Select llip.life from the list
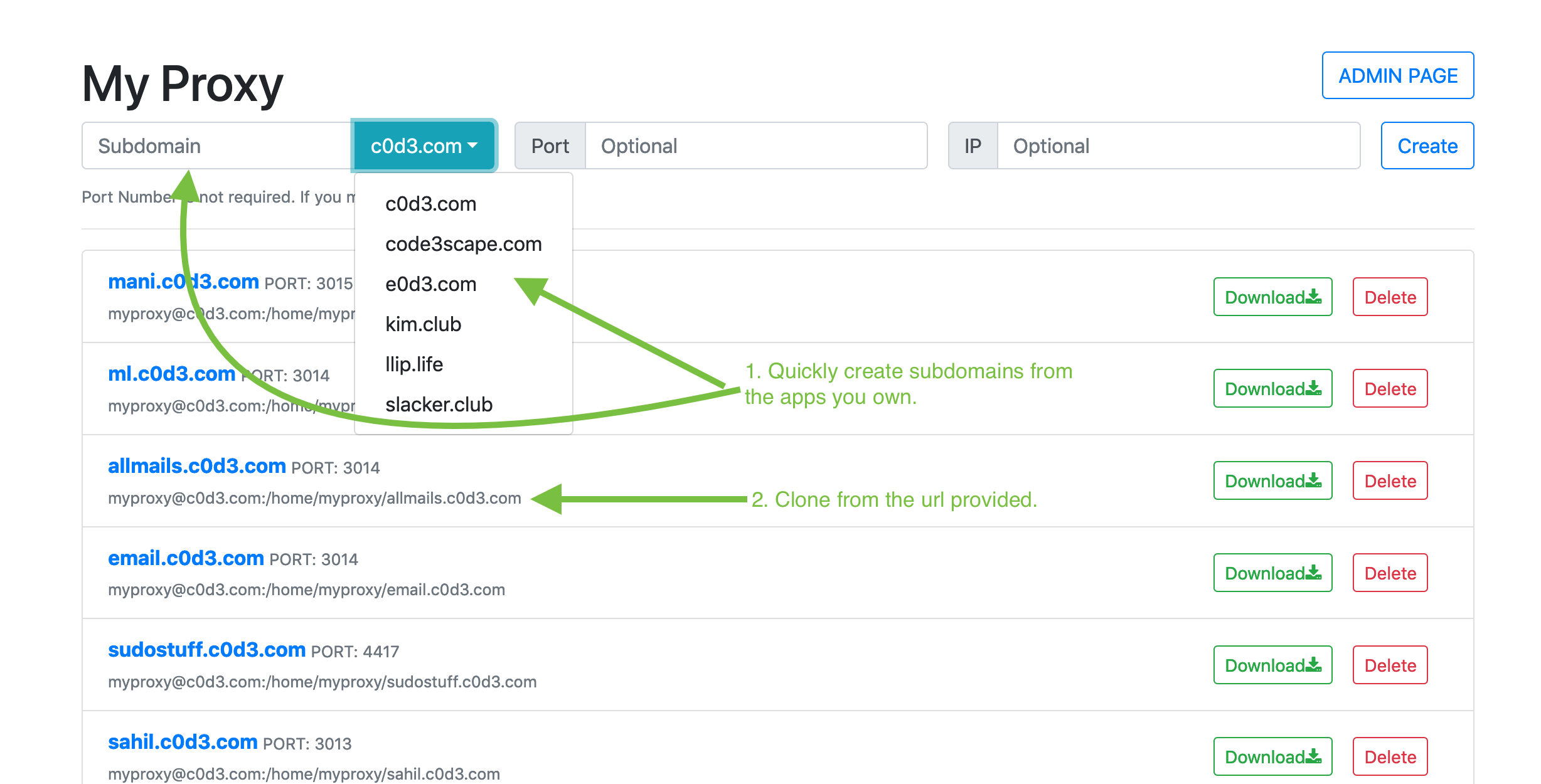Viewport: 1541px width, 784px height. (x=414, y=364)
